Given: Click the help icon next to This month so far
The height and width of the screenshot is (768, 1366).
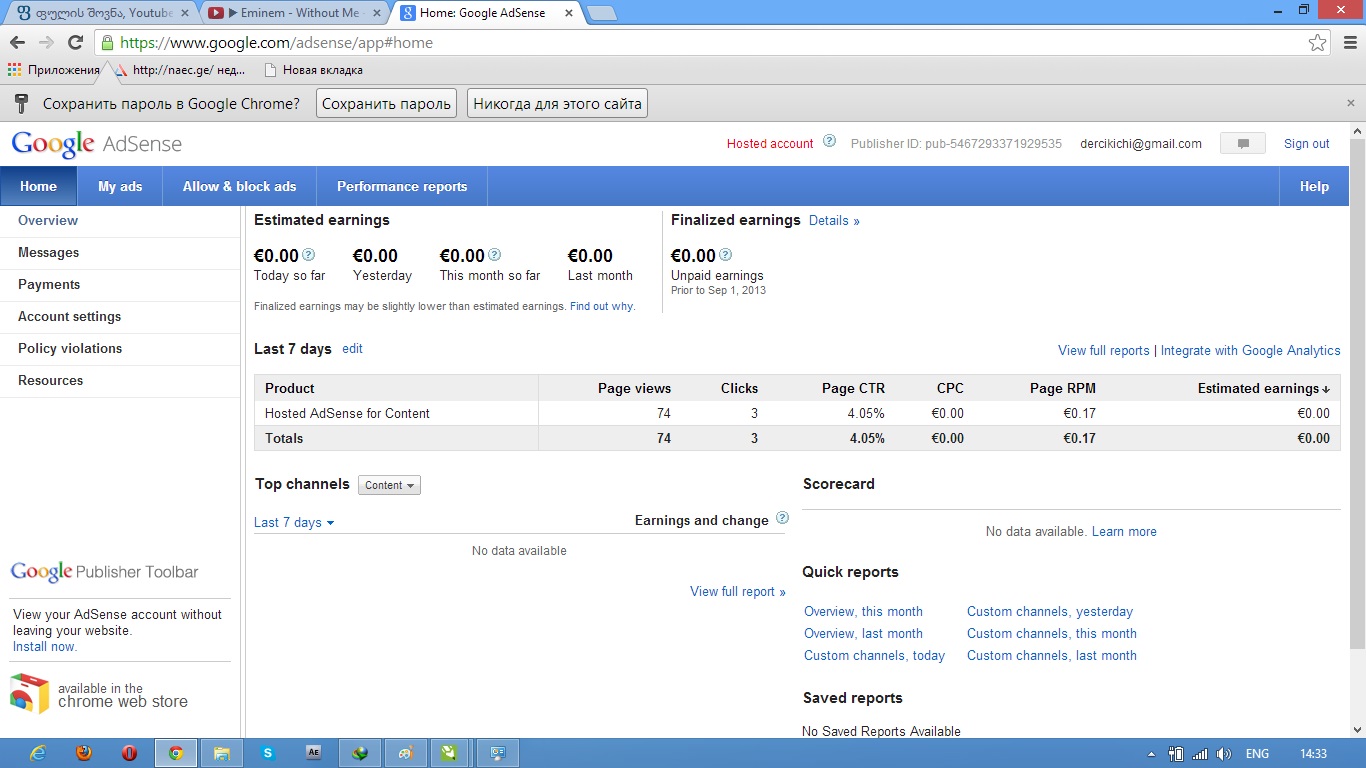Looking at the screenshot, I should click(494, 255).
